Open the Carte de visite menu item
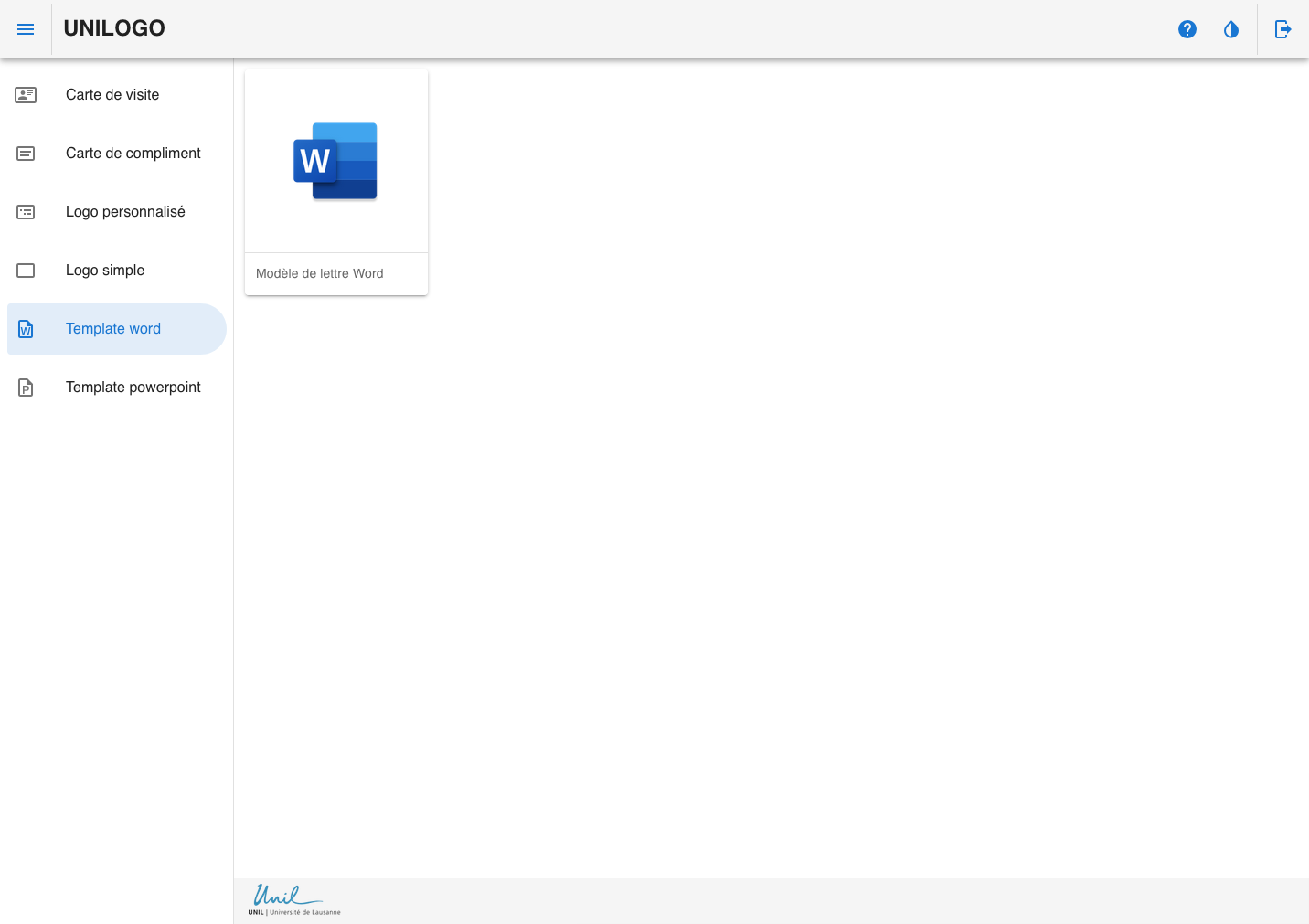The image size is (1309, 924). pos(112,95)
